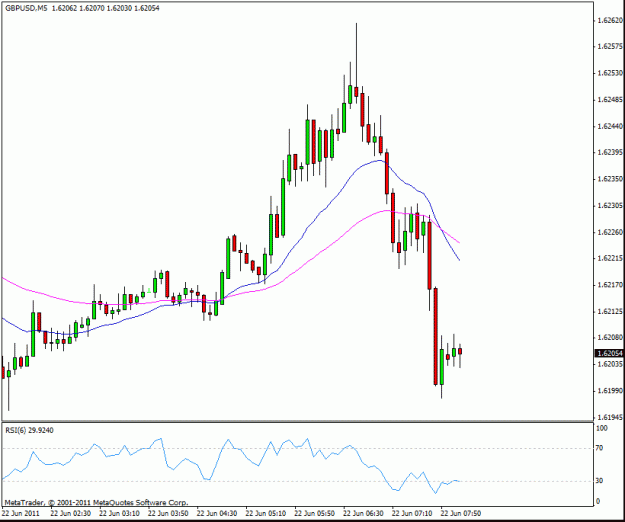This screenshot has width=625, height=522.
Task: Click the RSI scale value 0
Action: click(x=597, y=502)
